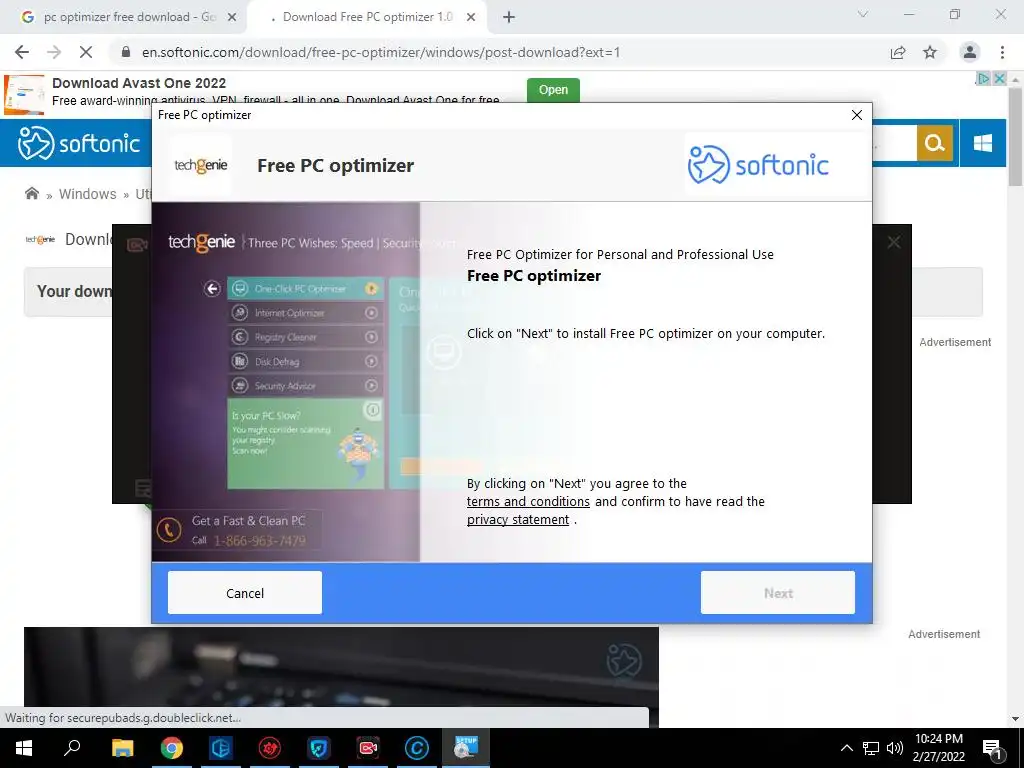Click the Cancel button in installer

pos(244,592)
